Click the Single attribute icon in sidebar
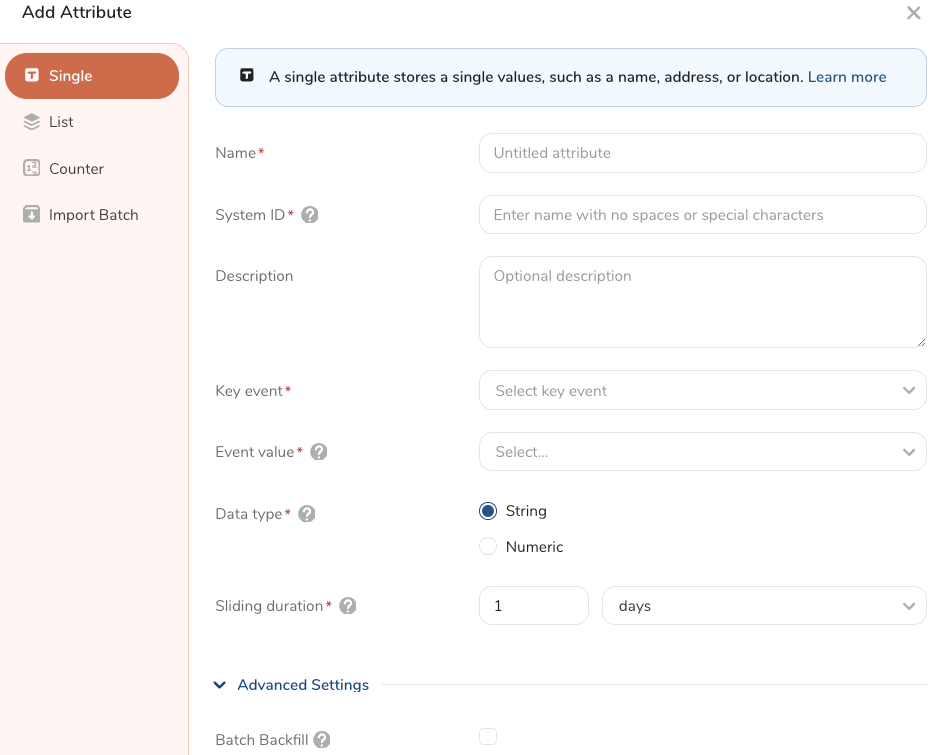940x755 pixels. click(32, 76)
